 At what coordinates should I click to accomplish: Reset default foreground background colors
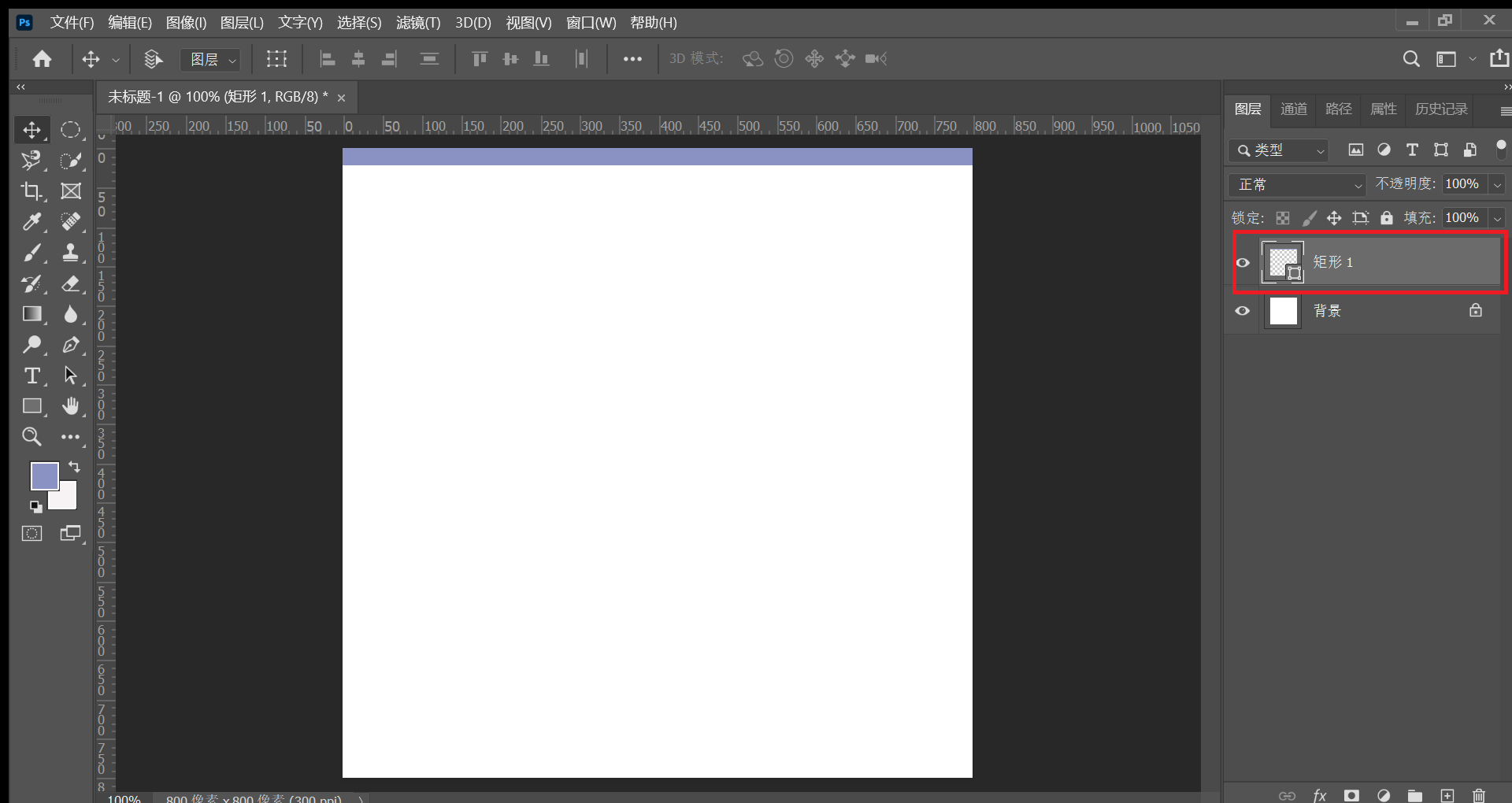35,506
